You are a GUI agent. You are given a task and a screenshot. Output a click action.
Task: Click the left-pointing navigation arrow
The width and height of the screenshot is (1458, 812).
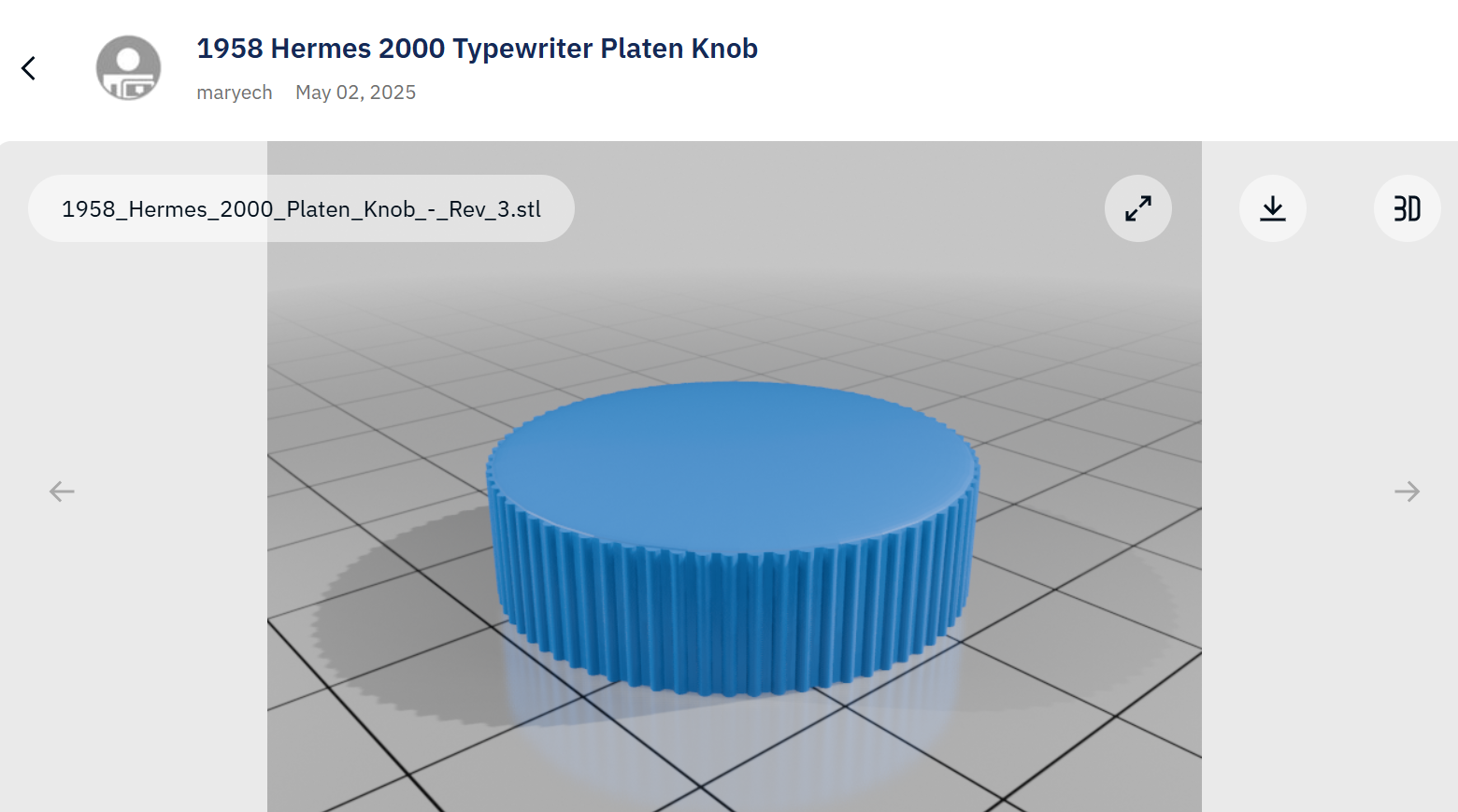pos(61,491)
